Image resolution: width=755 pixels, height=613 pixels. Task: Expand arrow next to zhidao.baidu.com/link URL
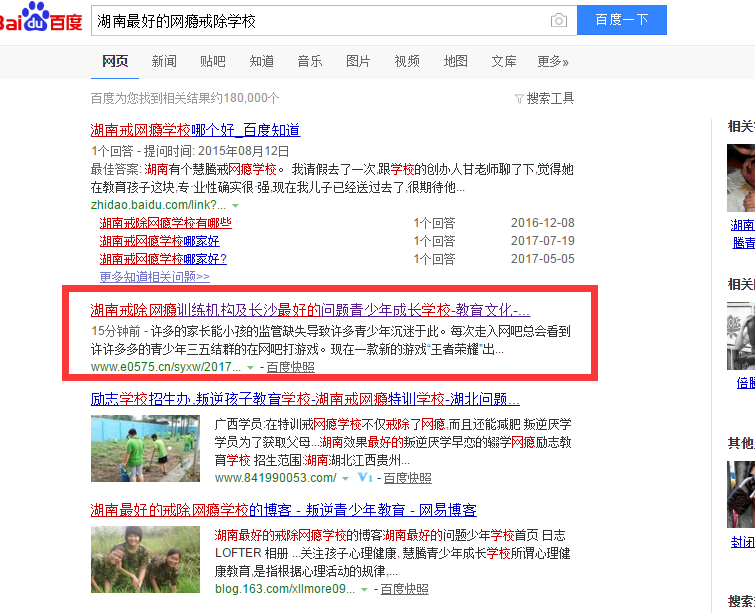pos(235,205)
